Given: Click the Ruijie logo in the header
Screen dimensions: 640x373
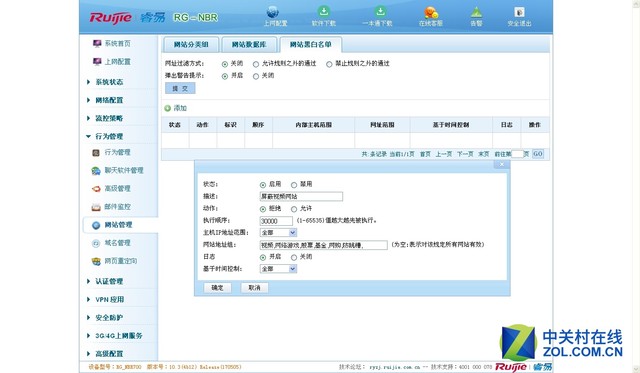Looking at the screenshot, I should coord(111,18).
